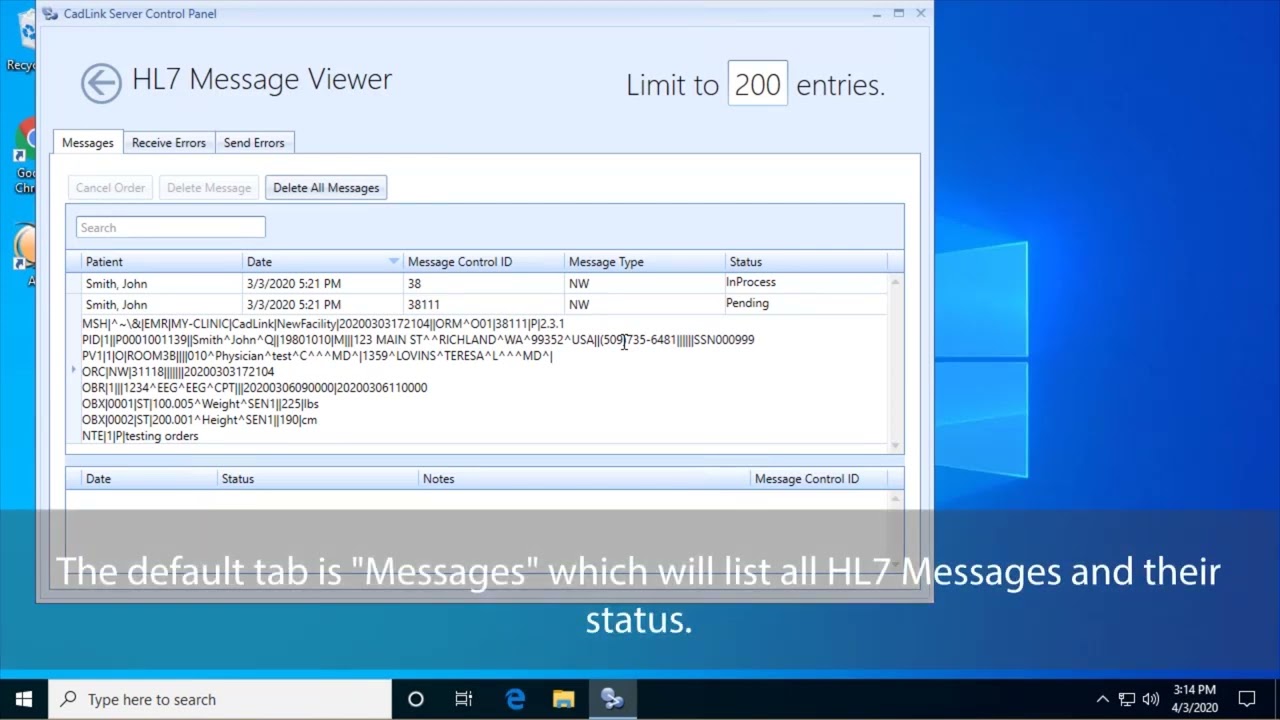The image size is (1280, 720).
Task: Click the Delete Message button
Action: [209, 188]
